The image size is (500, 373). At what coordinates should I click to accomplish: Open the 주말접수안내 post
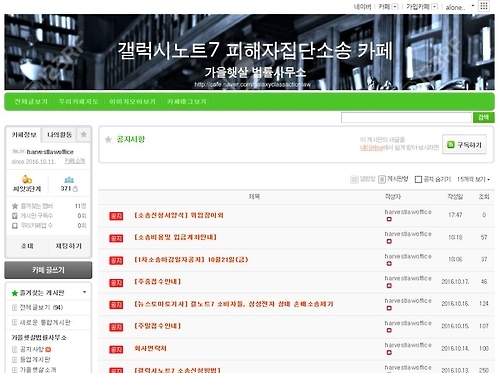(x=157, y=326)
